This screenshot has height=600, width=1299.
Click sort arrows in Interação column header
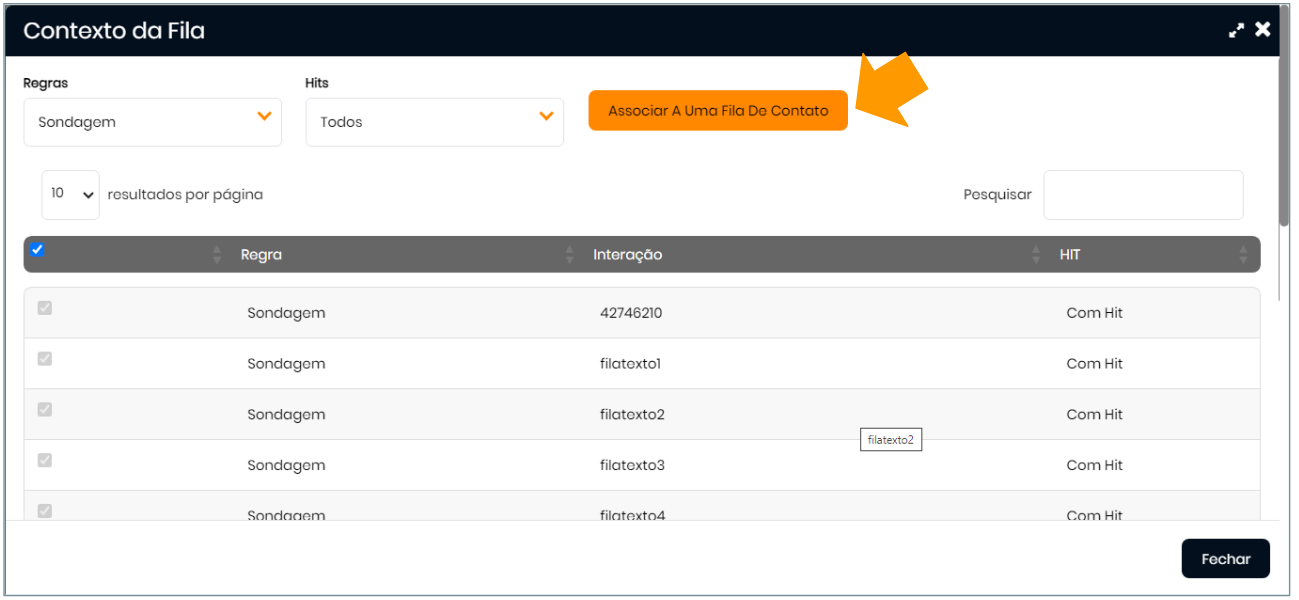point(1036,255)
